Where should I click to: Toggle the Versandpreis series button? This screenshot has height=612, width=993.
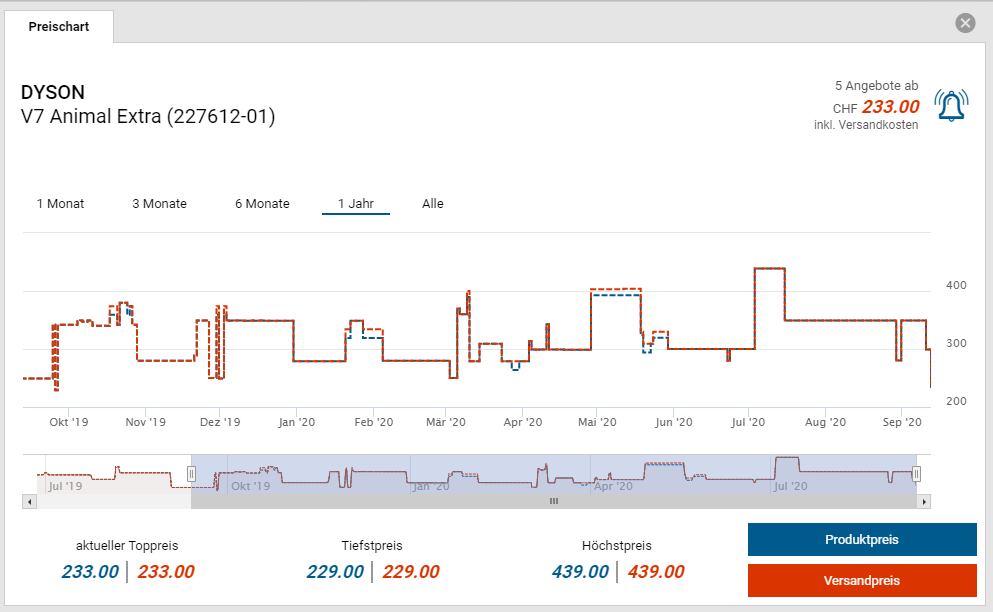(x=861, y=580)
